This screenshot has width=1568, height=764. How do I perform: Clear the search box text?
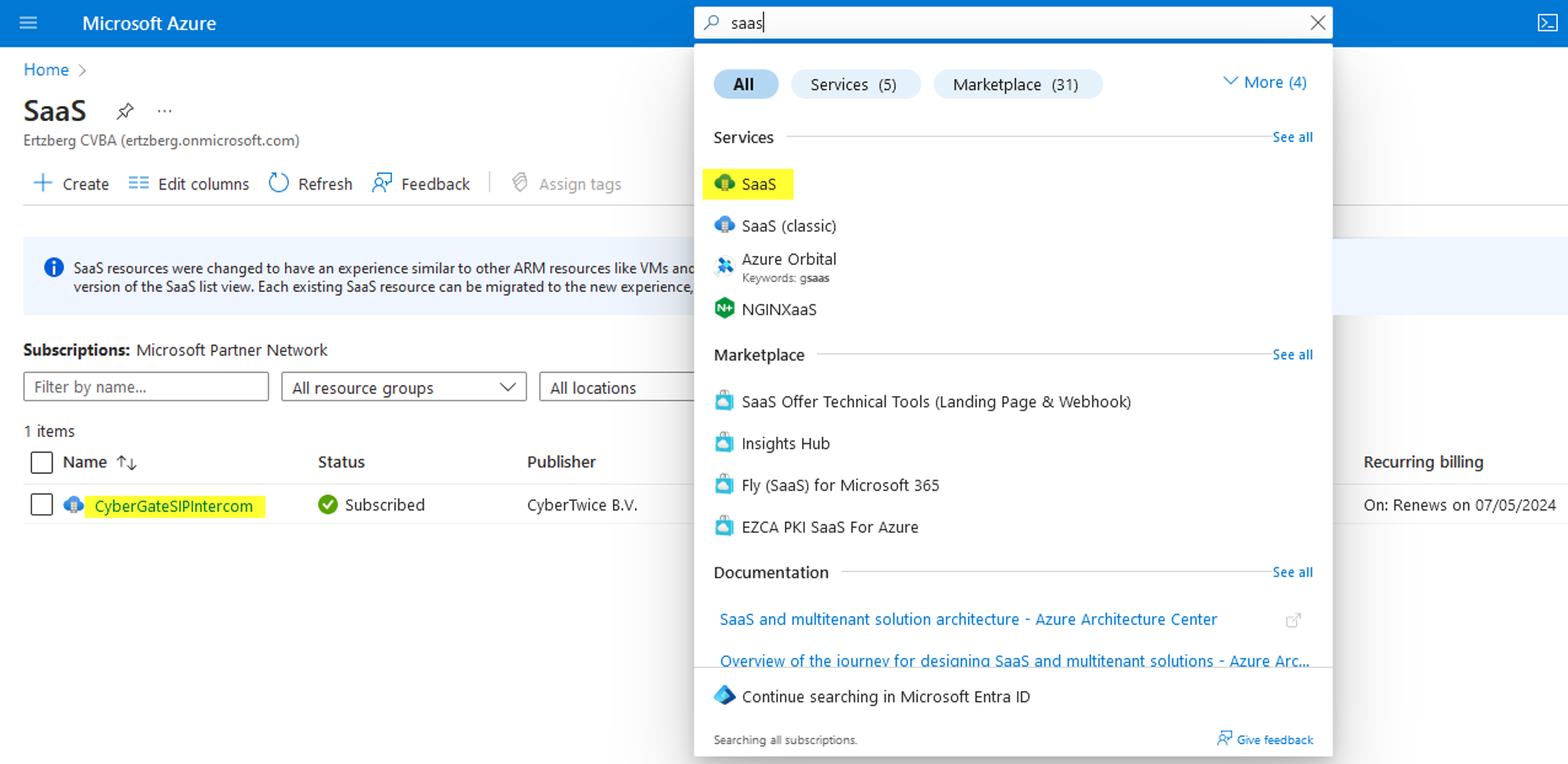1317,23
